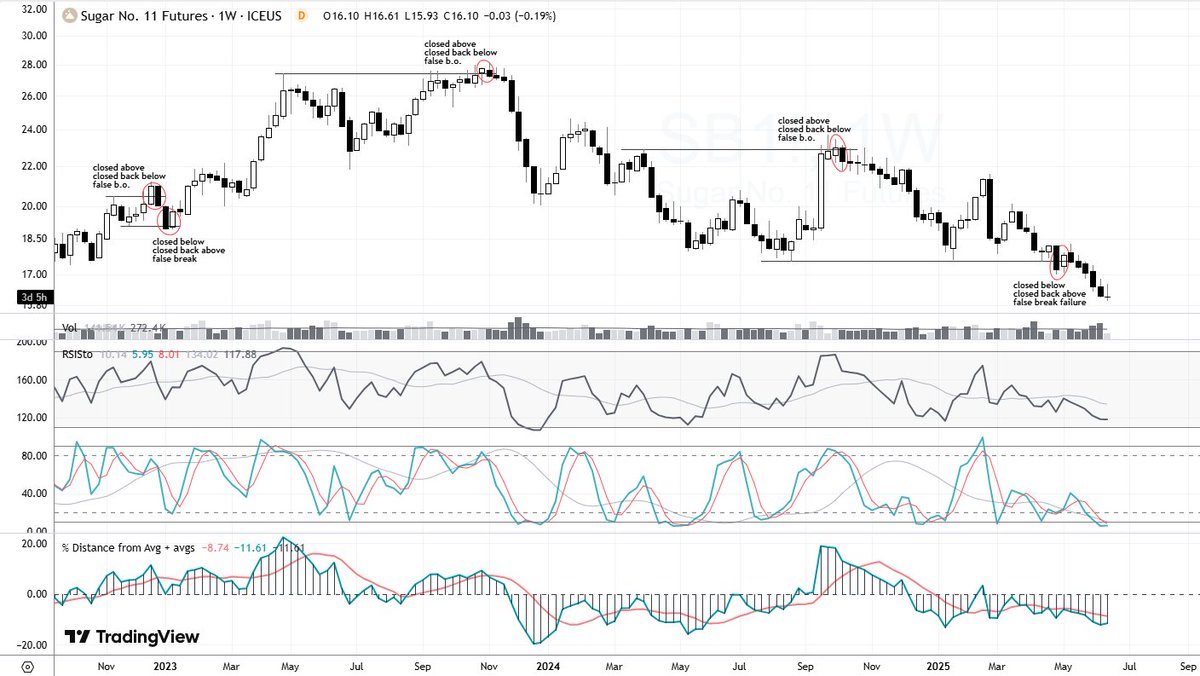Select the Vol indicator pane tab area
The height and width of the screenshot is (676, 1200).
69,326
